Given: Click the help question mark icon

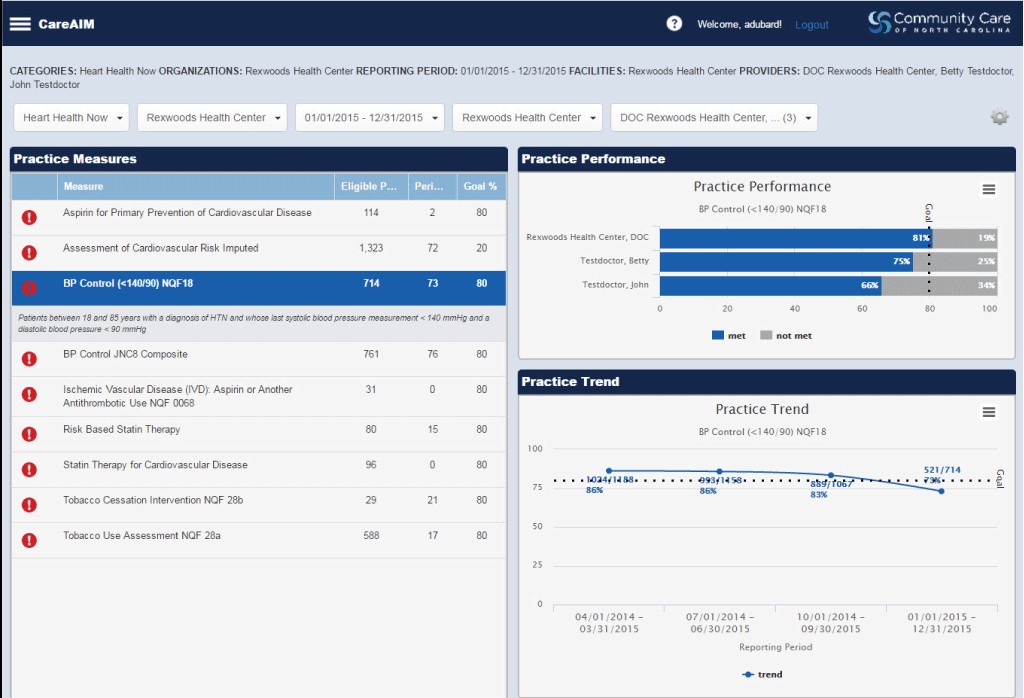Looking at the screenshot, I should pos(674,24).
